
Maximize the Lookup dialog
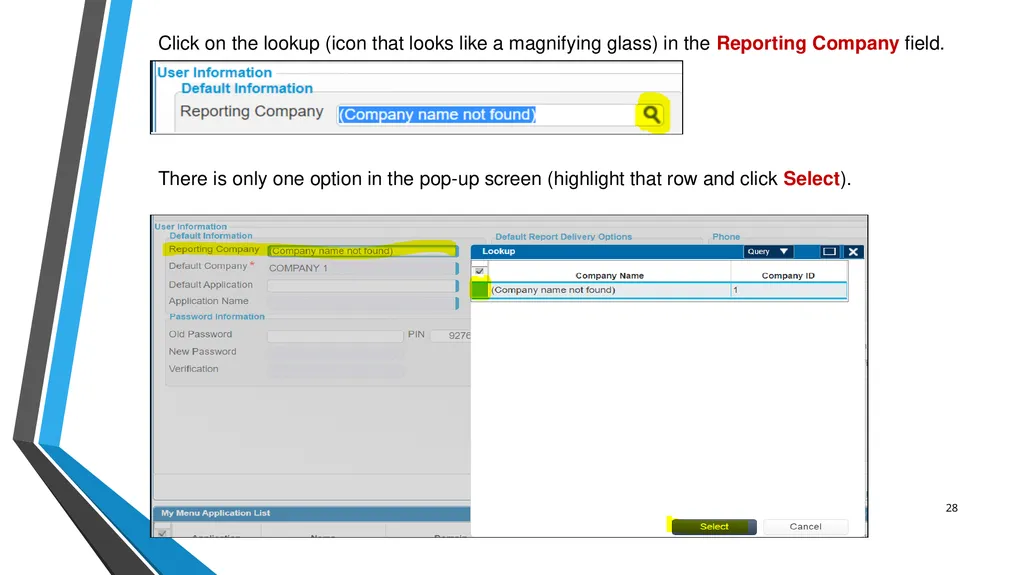coord(829,252)
